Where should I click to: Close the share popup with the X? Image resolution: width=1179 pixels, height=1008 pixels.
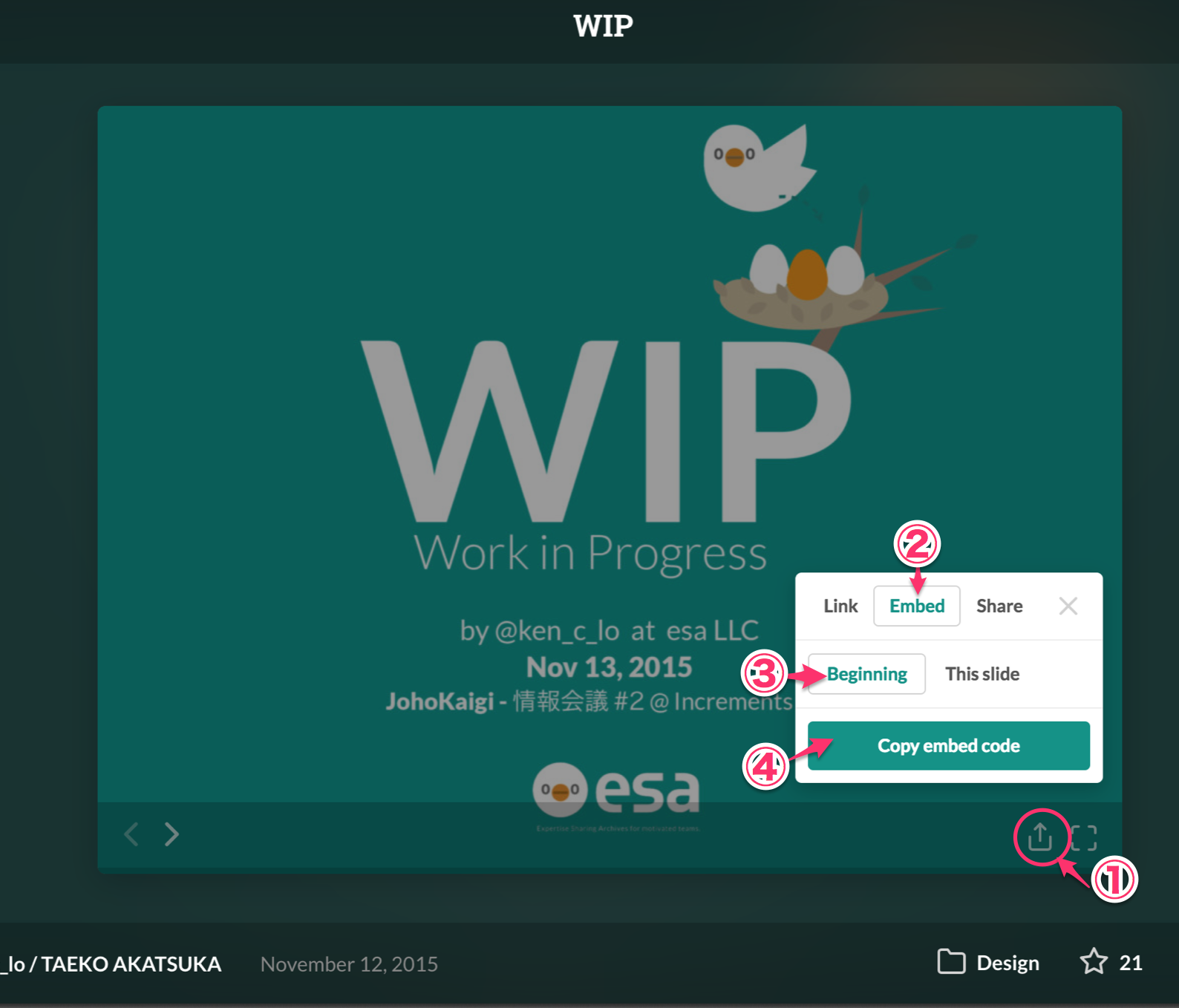click(x=1068, y=606)
